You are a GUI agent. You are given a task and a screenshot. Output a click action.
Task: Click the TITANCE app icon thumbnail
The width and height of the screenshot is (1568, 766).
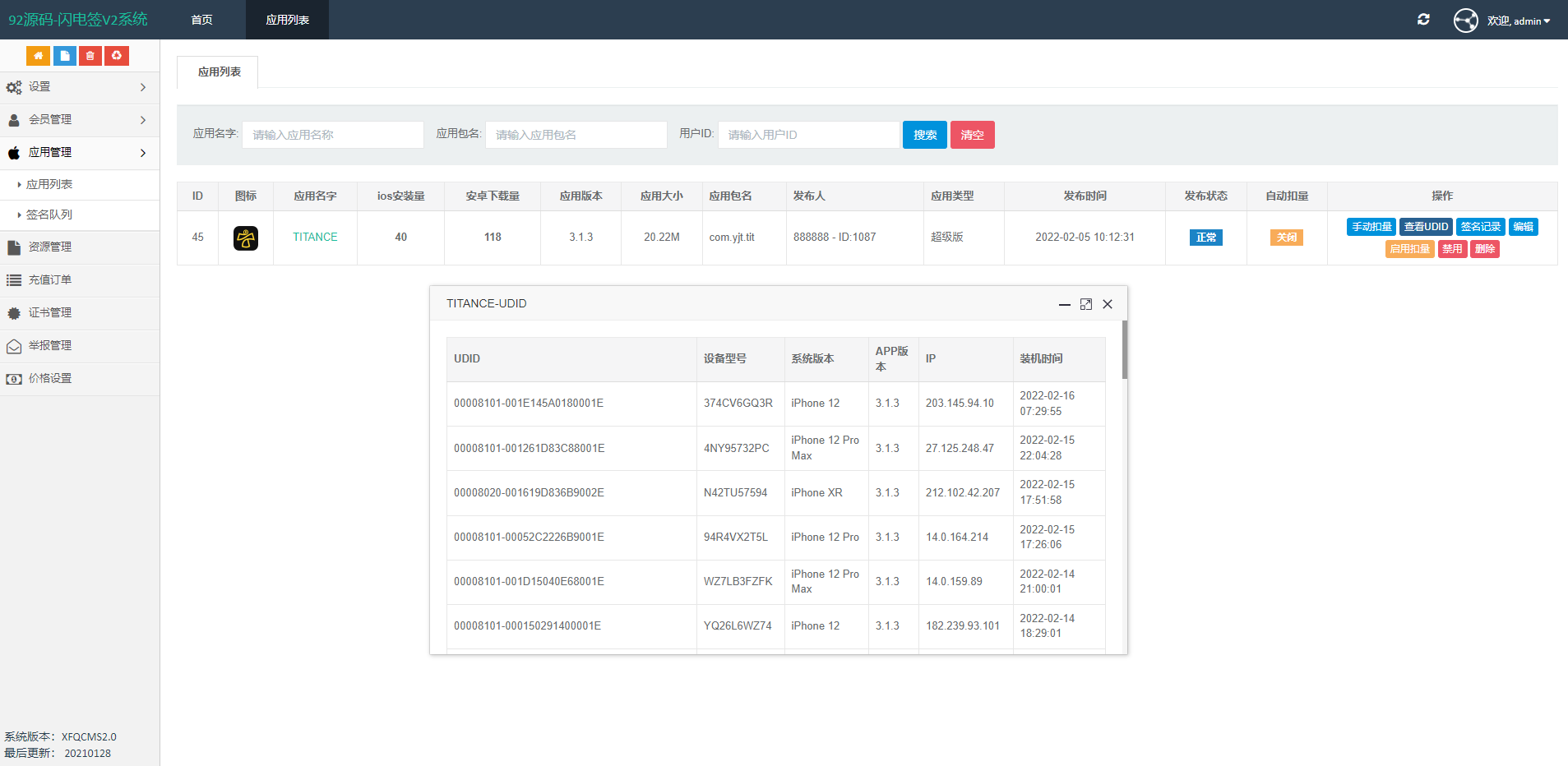(x=246, y=238)
